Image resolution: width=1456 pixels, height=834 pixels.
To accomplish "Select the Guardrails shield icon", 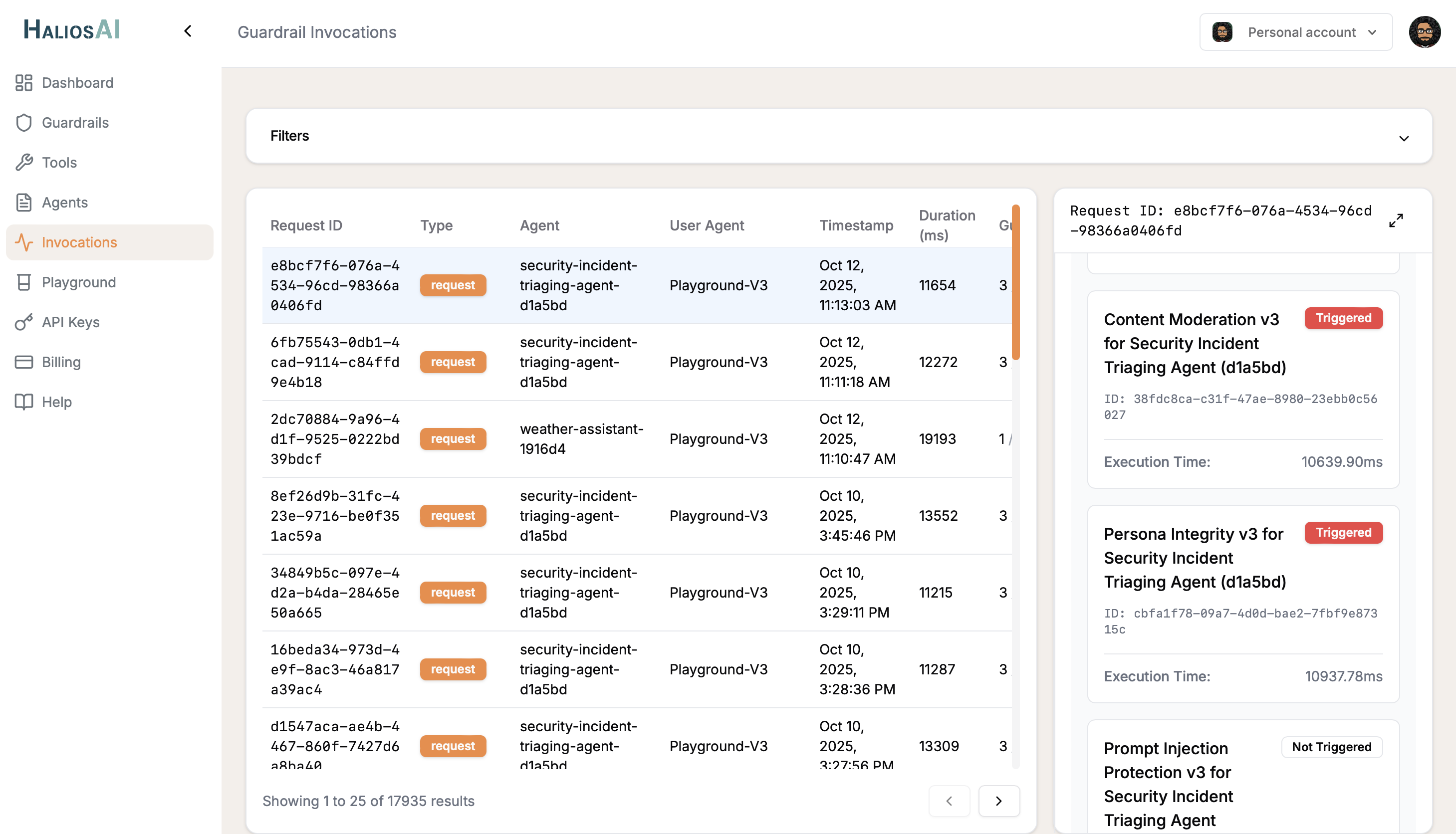I will tap(23, 123).
